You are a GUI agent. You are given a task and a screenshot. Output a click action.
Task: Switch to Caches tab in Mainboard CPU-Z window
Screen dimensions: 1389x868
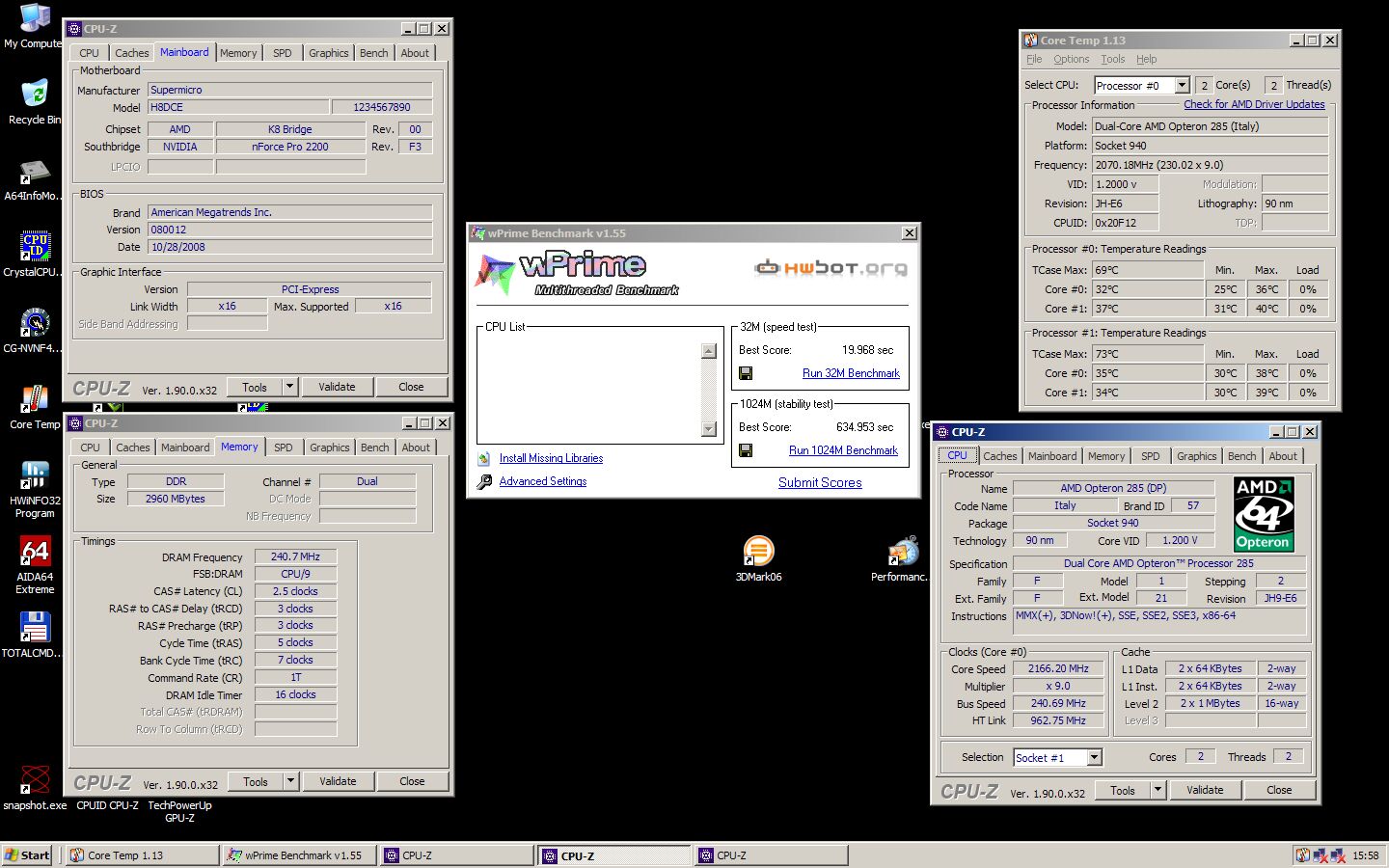click(132, 53)
